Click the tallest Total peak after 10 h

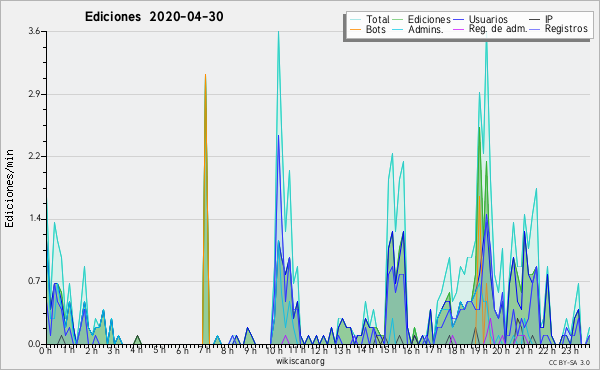tap(278, 32)
